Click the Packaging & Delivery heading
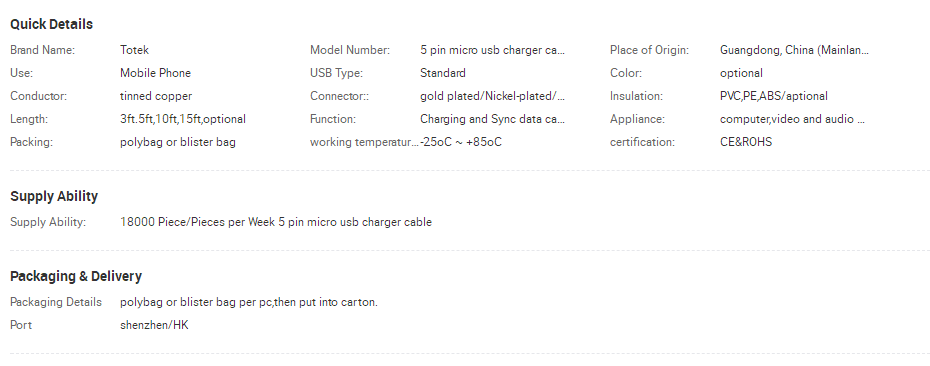The image size is (930, 366). tap(76, 276)
